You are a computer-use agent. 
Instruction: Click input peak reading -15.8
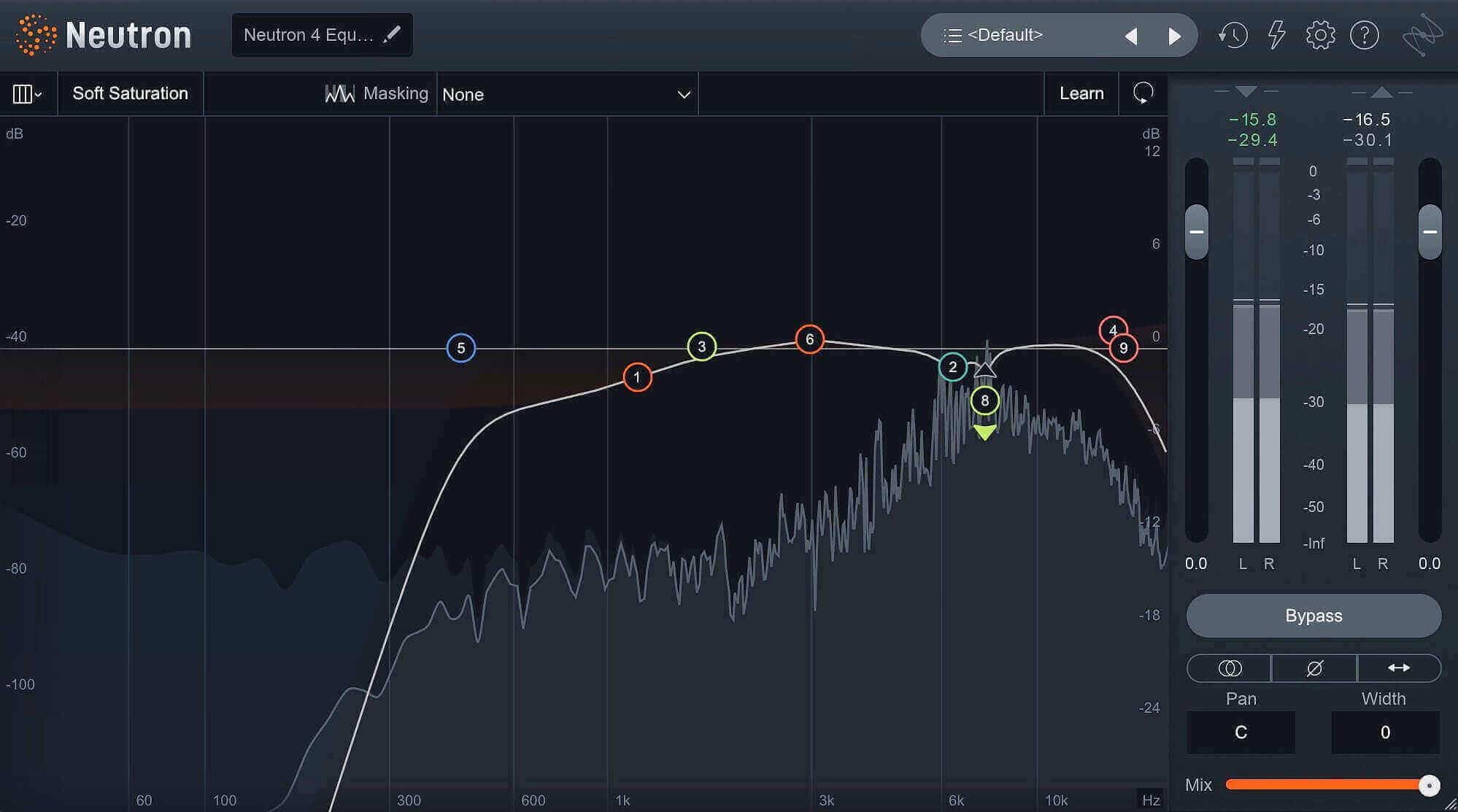(1252, 119)
